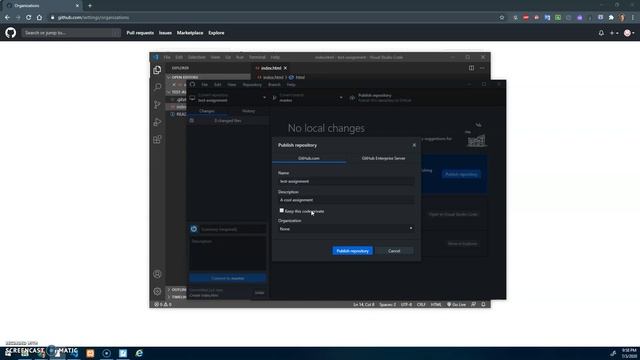The height and width of the screenshot is (360, 640).
Task: Expand the Timeline section in VS Code
Action: click(177, 297)
